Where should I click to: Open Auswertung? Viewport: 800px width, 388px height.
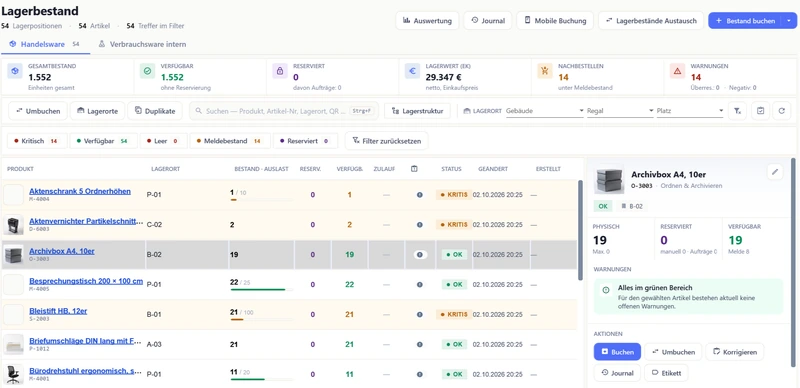(x=427, y=20)
